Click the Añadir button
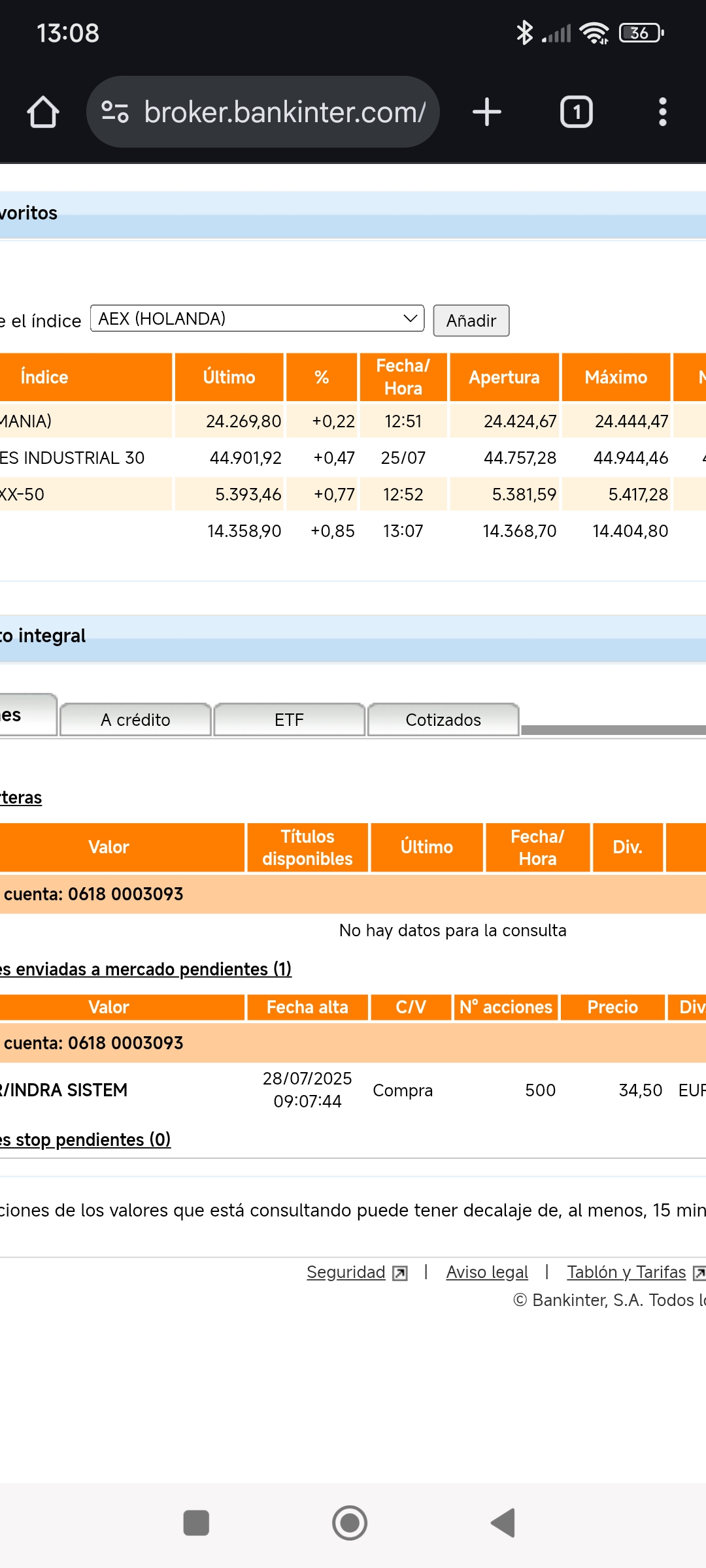Screen dimensions: 706x1568 click(471, 321)
